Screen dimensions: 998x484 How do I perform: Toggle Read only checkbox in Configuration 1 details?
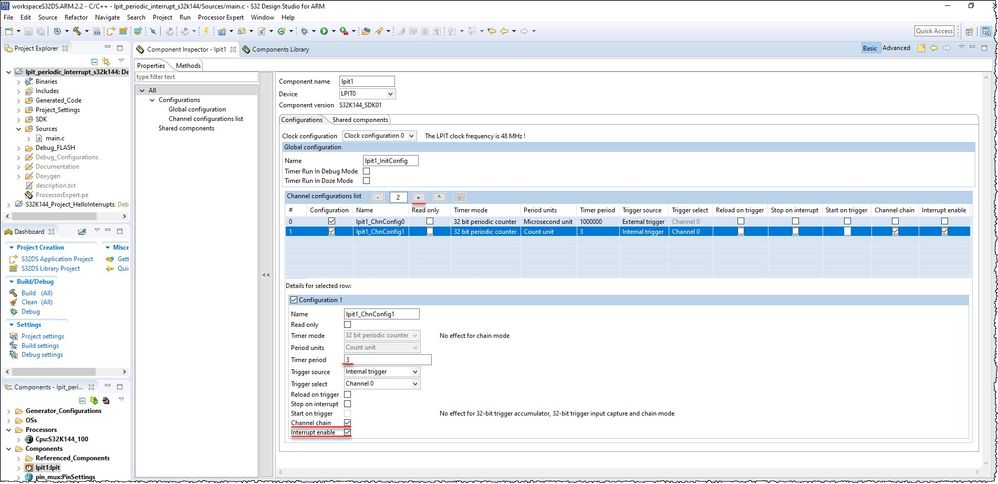[347, 325]
